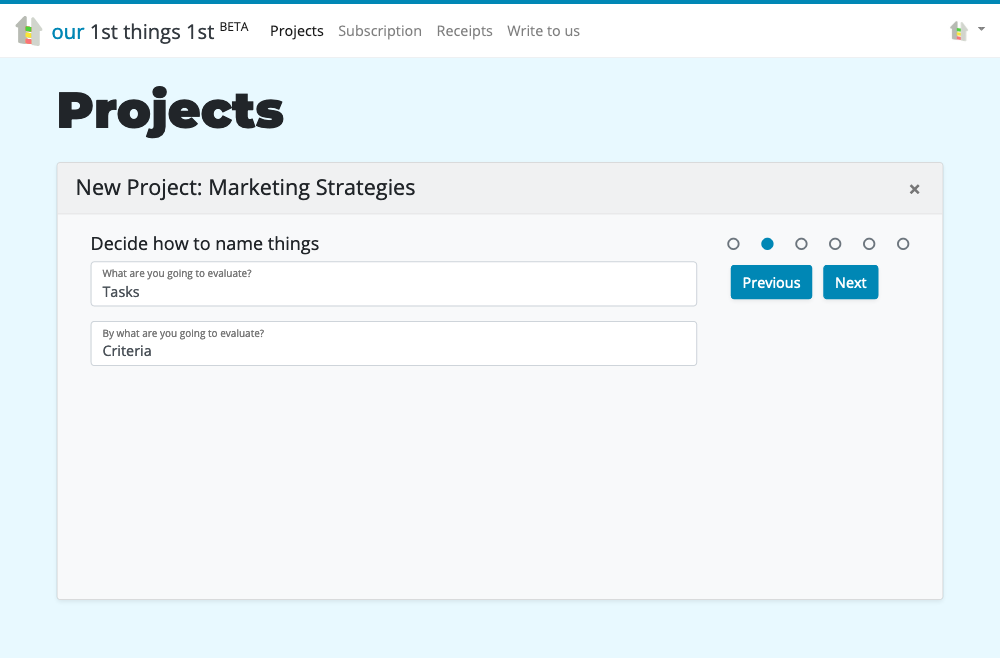Click the 'Decide how to name things' heading
Image resolution: width=1000 pixels, height=658 pixels.
pyautogui.click(x=205, y=244)
